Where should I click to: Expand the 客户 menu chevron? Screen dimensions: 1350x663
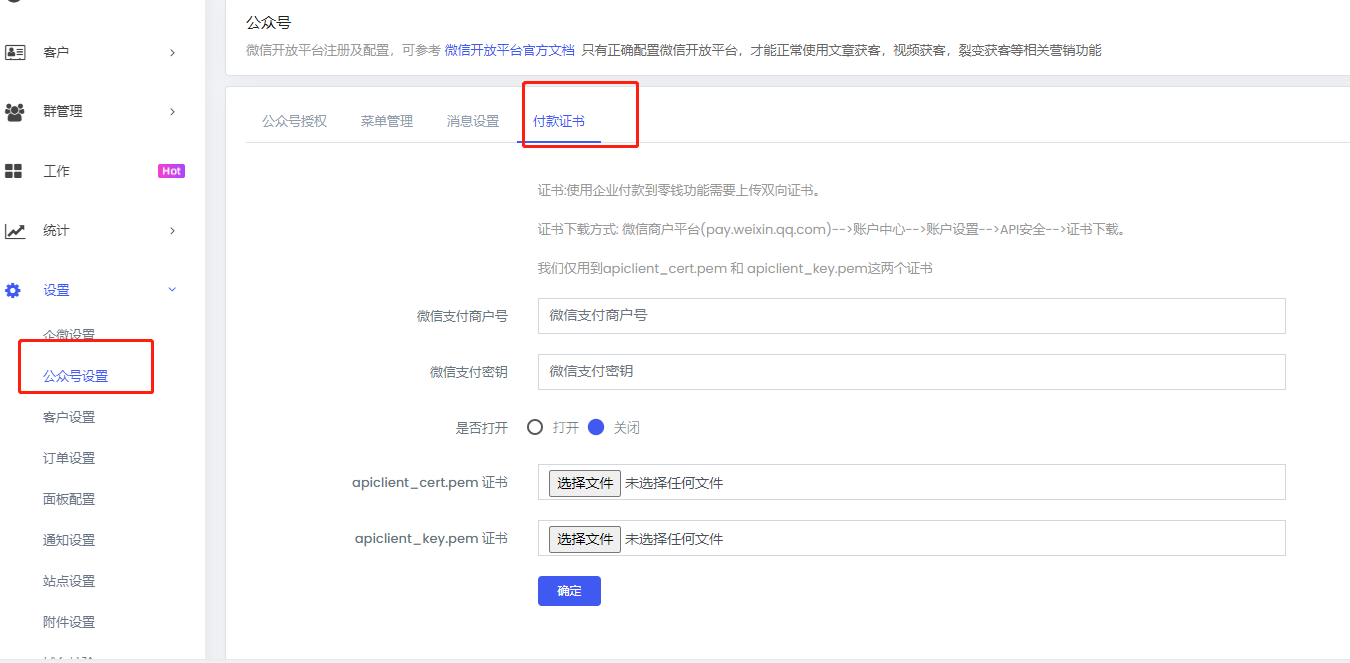click(172, 52)
